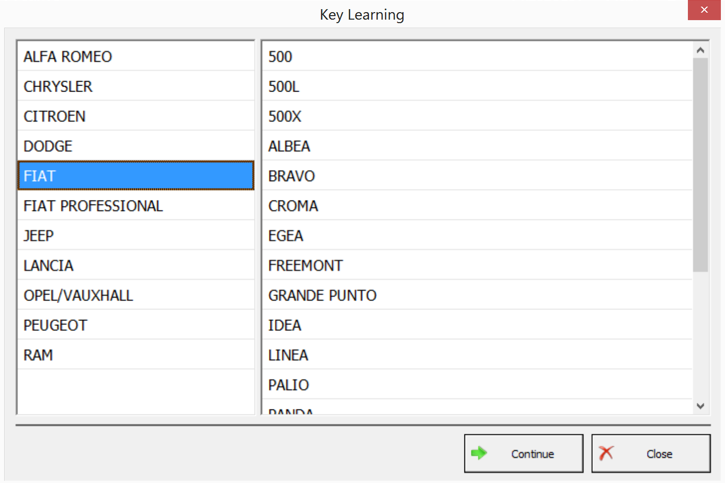Pick FREEMONT in the model list

tap(477, 265)
